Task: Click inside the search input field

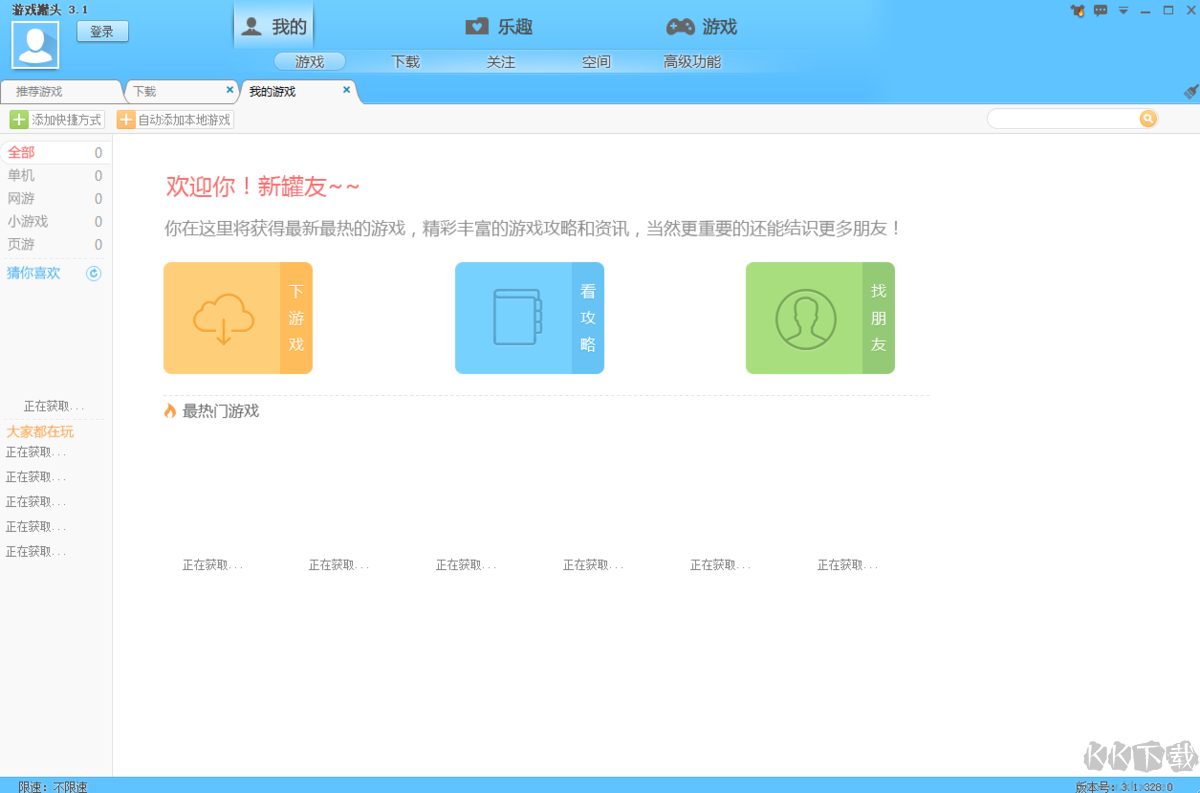Action: (x=1060, y=118)
